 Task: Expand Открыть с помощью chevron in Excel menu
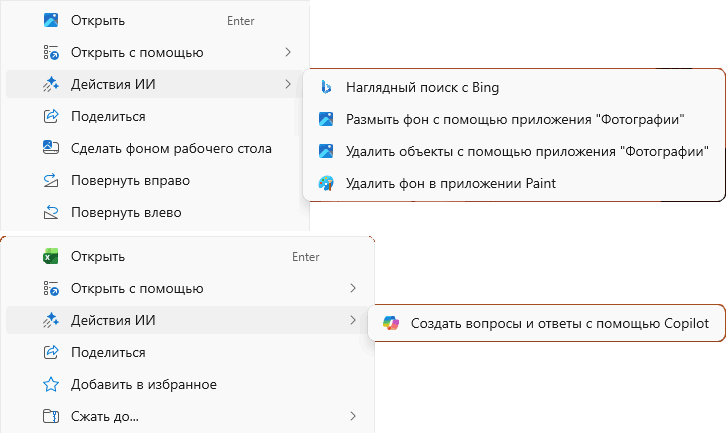click(353, 288)
